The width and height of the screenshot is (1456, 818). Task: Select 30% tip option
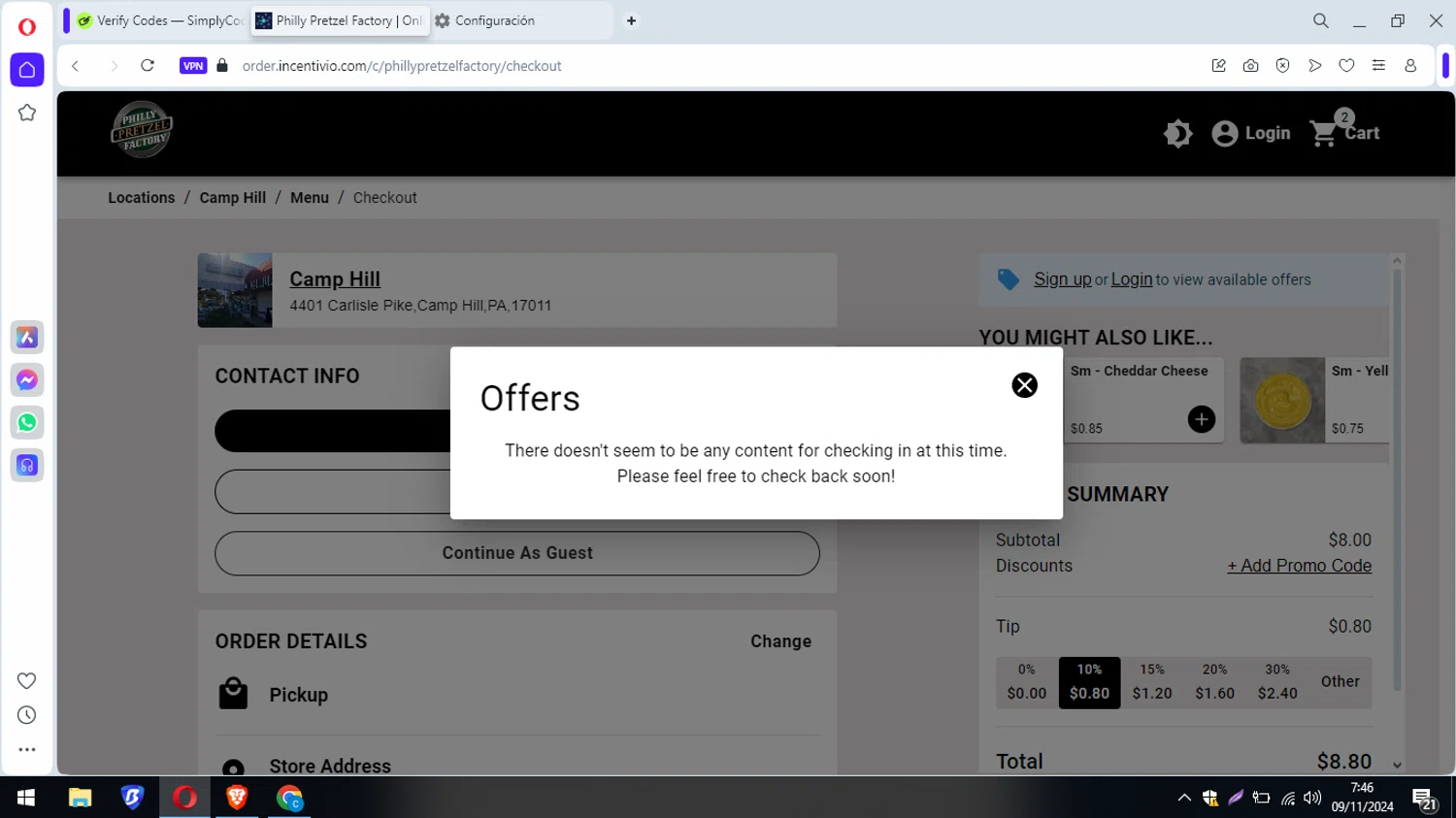point(1277,682)
